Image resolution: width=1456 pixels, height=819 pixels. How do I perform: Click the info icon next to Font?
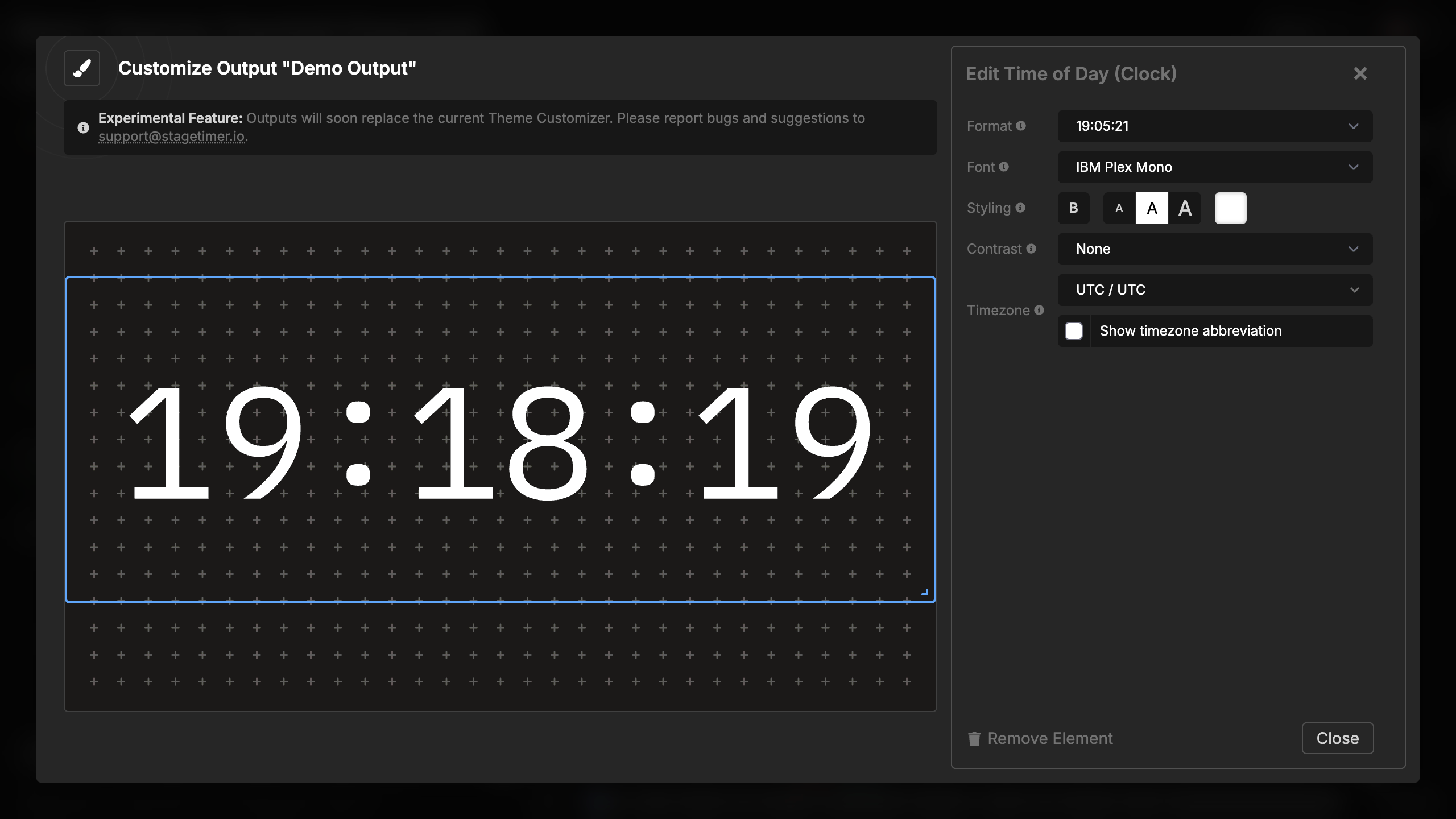click(1004, 167)
